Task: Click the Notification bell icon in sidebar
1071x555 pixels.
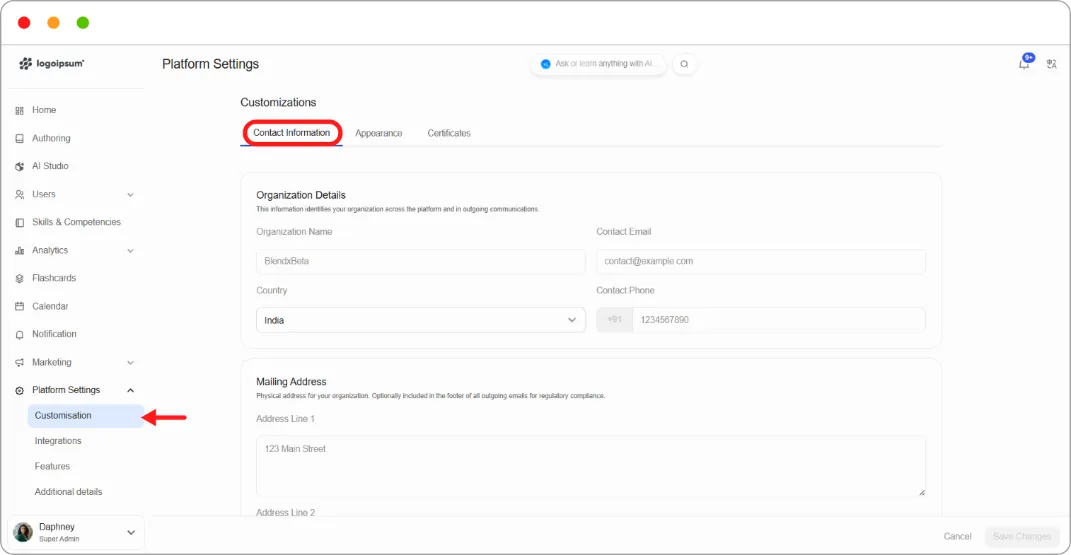Action: coord(19,335)
